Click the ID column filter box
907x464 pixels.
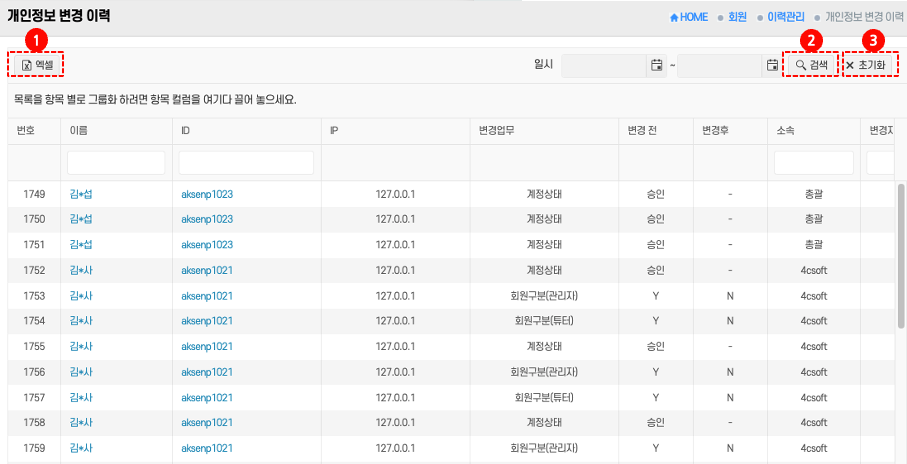(x=246, y=162)
